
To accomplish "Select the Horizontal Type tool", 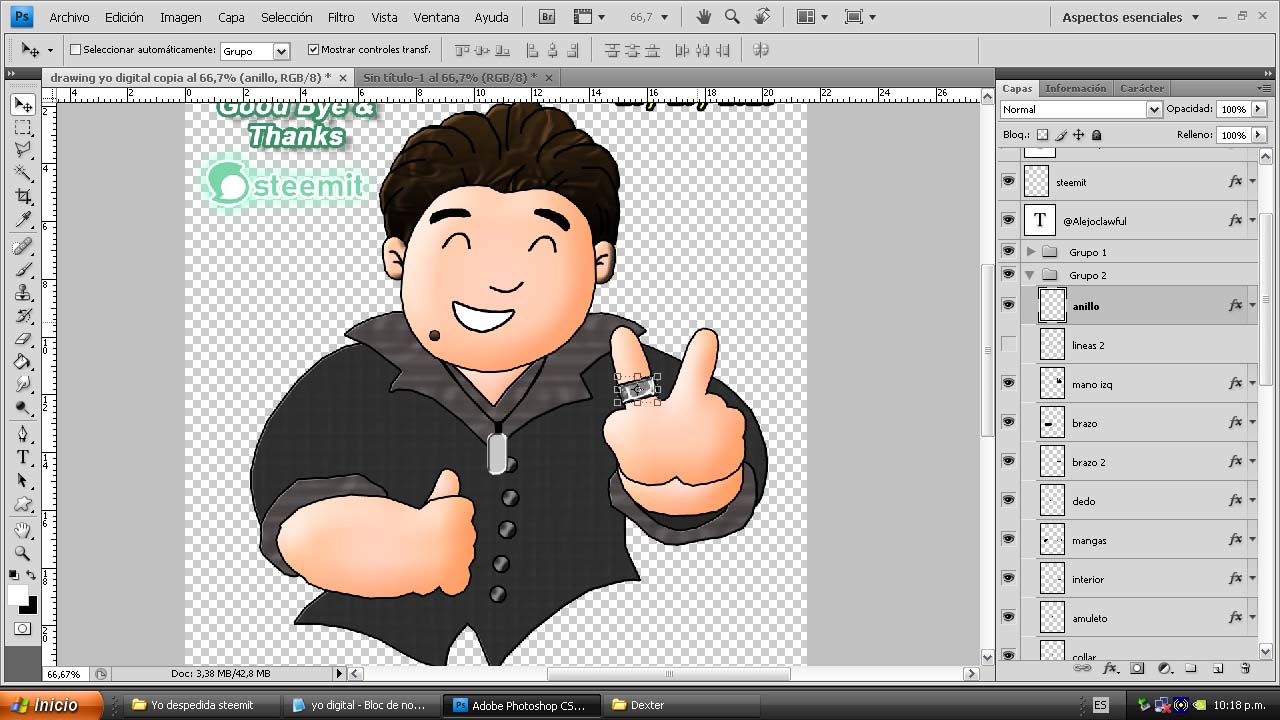I will [x=23, y=457].
